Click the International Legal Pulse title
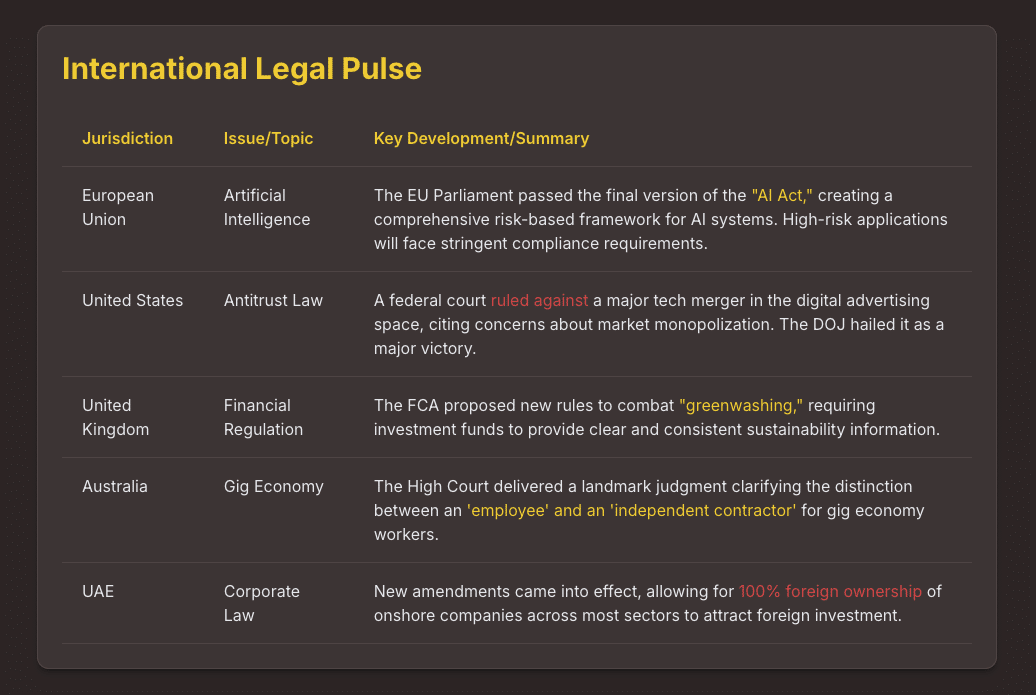The width and height of the screenshot is (1036, 695). 241,69
